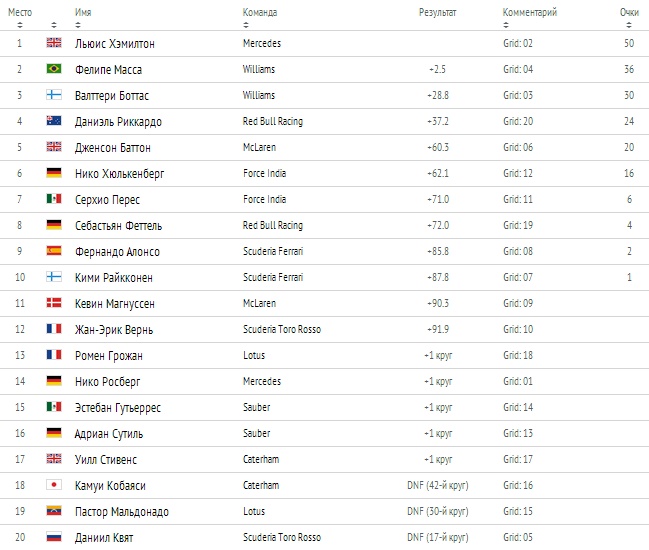Click Venezuelan flag next to Пастор Мальдонадо

[x=54, y=511]
